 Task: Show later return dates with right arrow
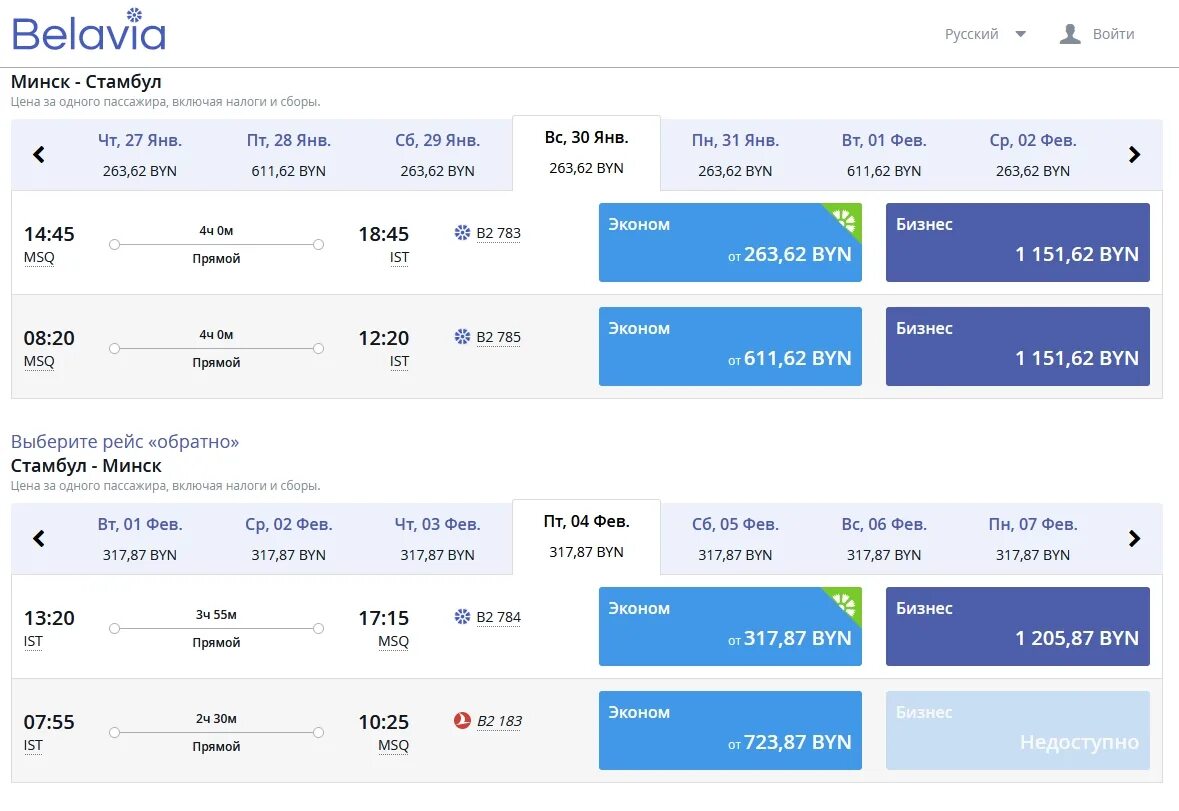[1134, 539]
